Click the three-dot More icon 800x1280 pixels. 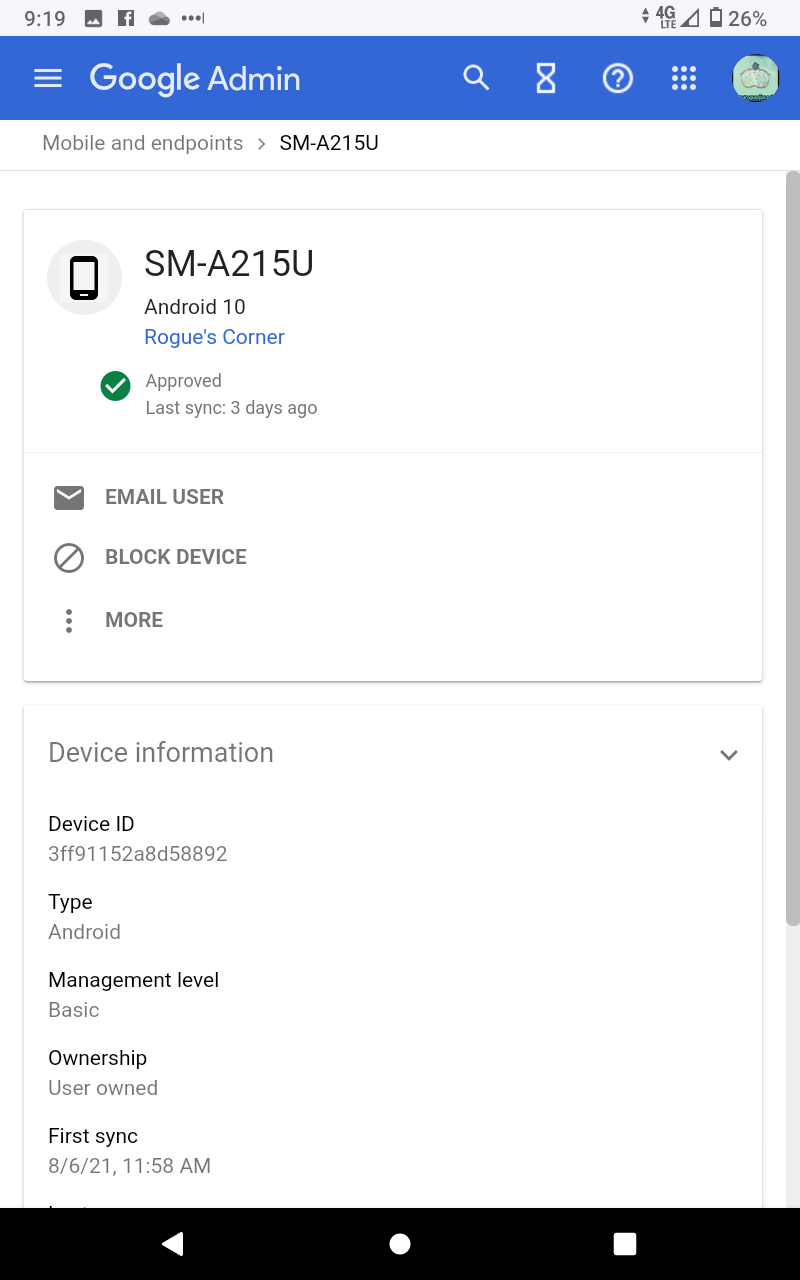tap(69, 620)
